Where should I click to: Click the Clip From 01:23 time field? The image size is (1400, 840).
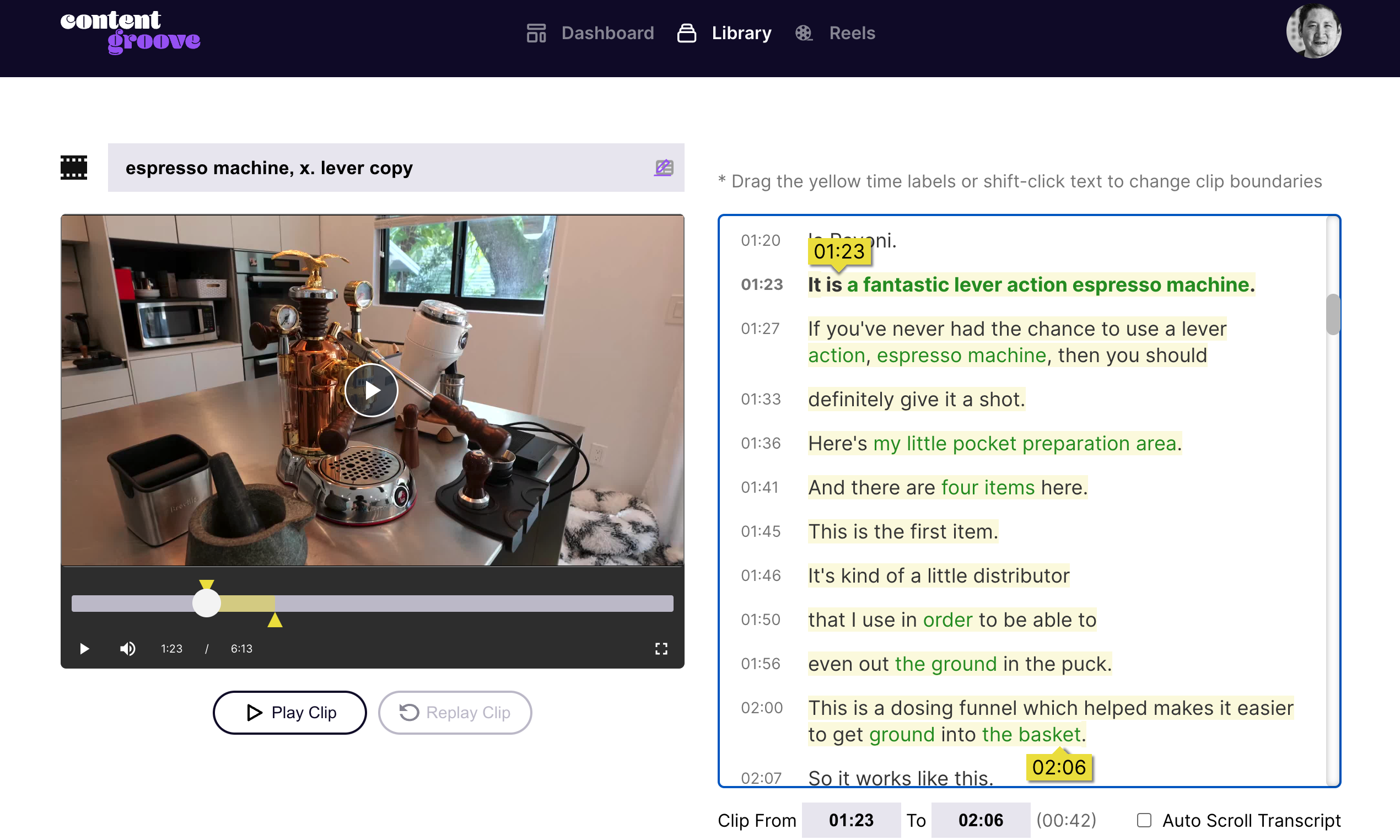850,820
